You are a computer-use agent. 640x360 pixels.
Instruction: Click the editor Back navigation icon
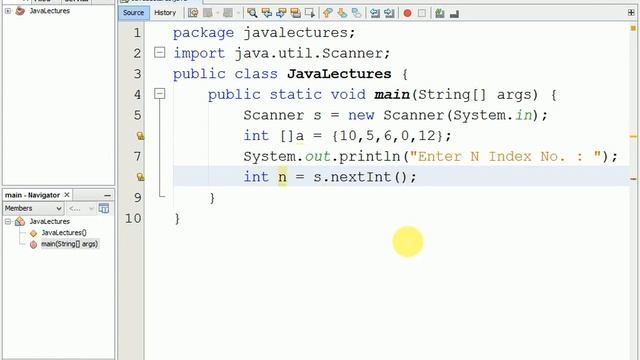coord(208,13)
